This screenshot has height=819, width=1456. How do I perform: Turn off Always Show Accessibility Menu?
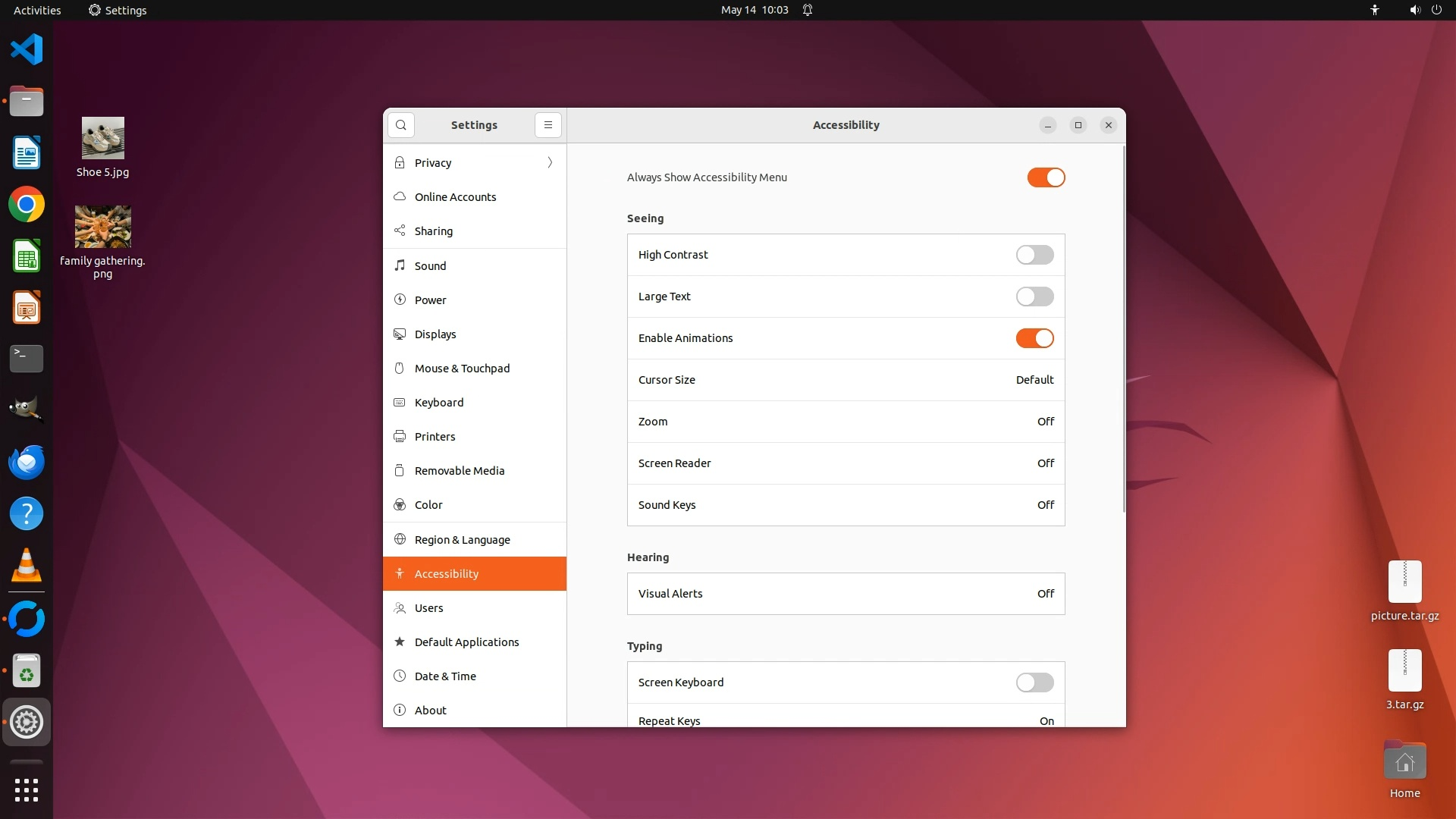pyautogui.click(x=1046, y=177)
